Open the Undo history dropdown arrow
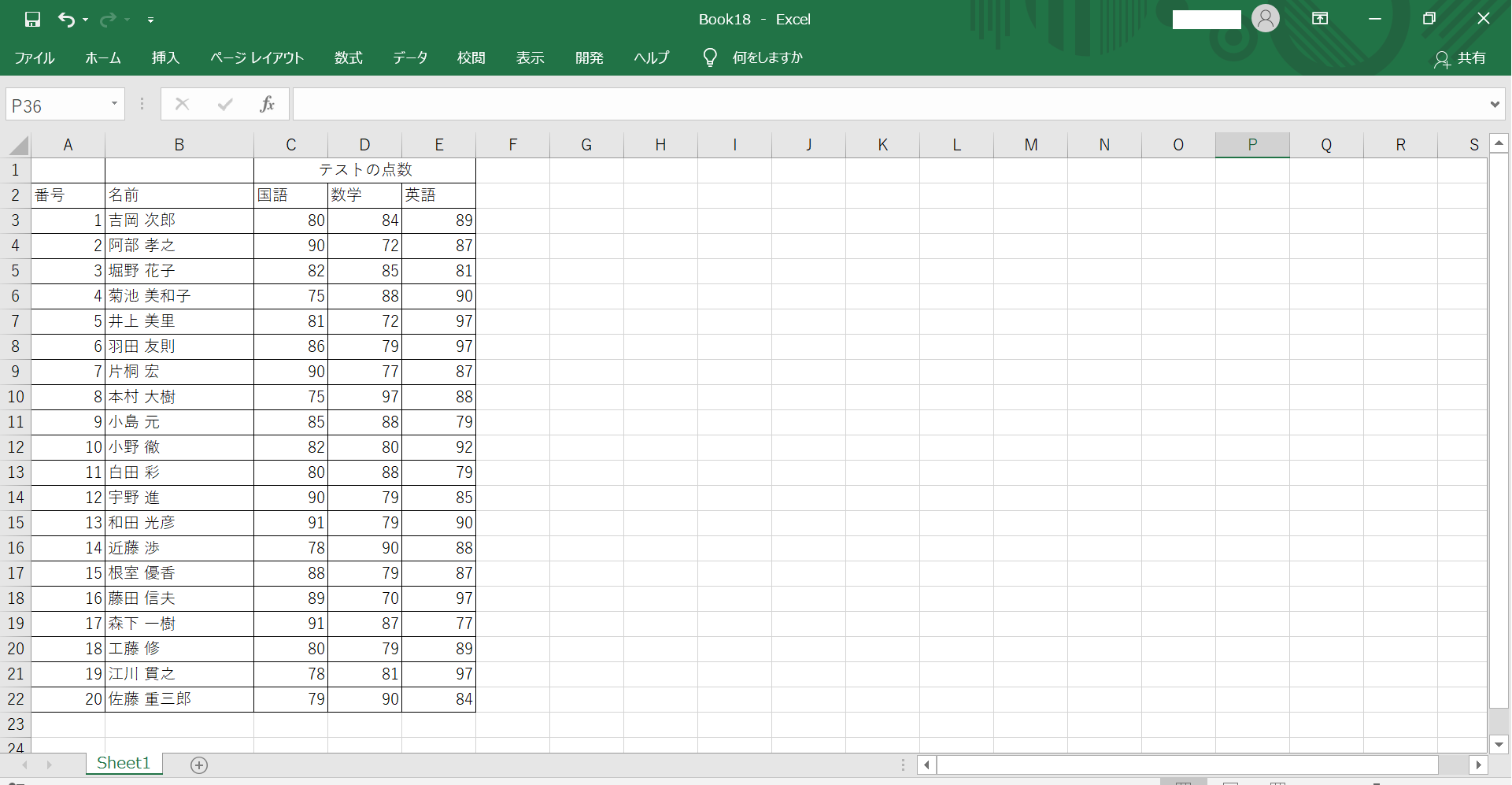Viewport: 1512px width, 785px height. coord(86,20)
